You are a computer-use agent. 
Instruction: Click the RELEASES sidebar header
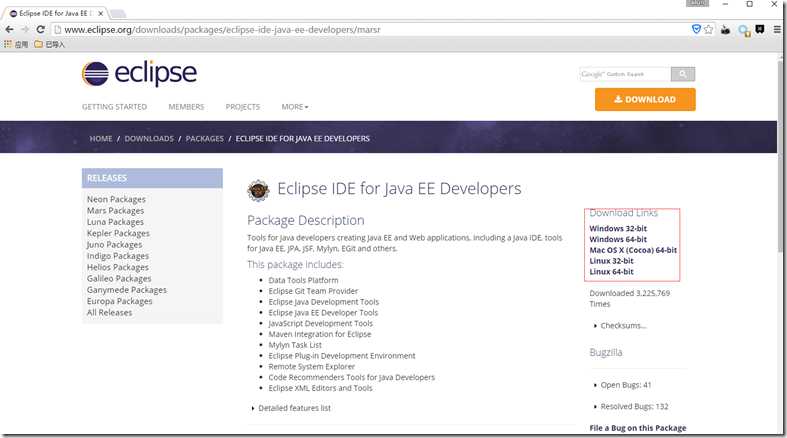point(152,178)
